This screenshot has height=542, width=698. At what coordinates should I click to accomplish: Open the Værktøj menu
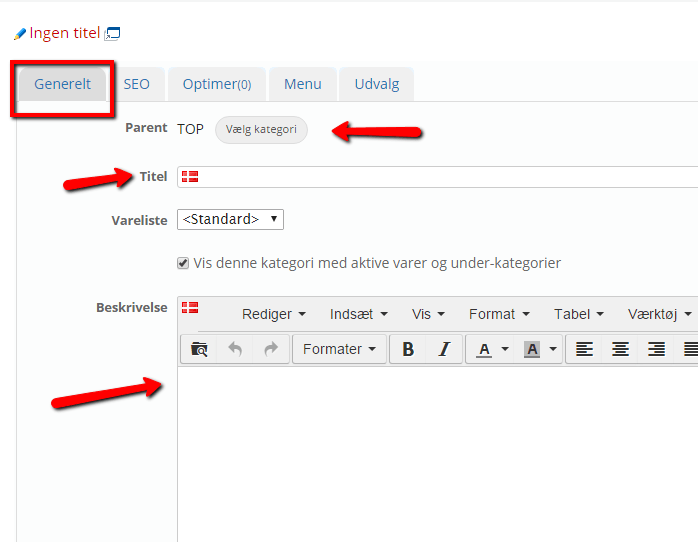tap(660, 314)
